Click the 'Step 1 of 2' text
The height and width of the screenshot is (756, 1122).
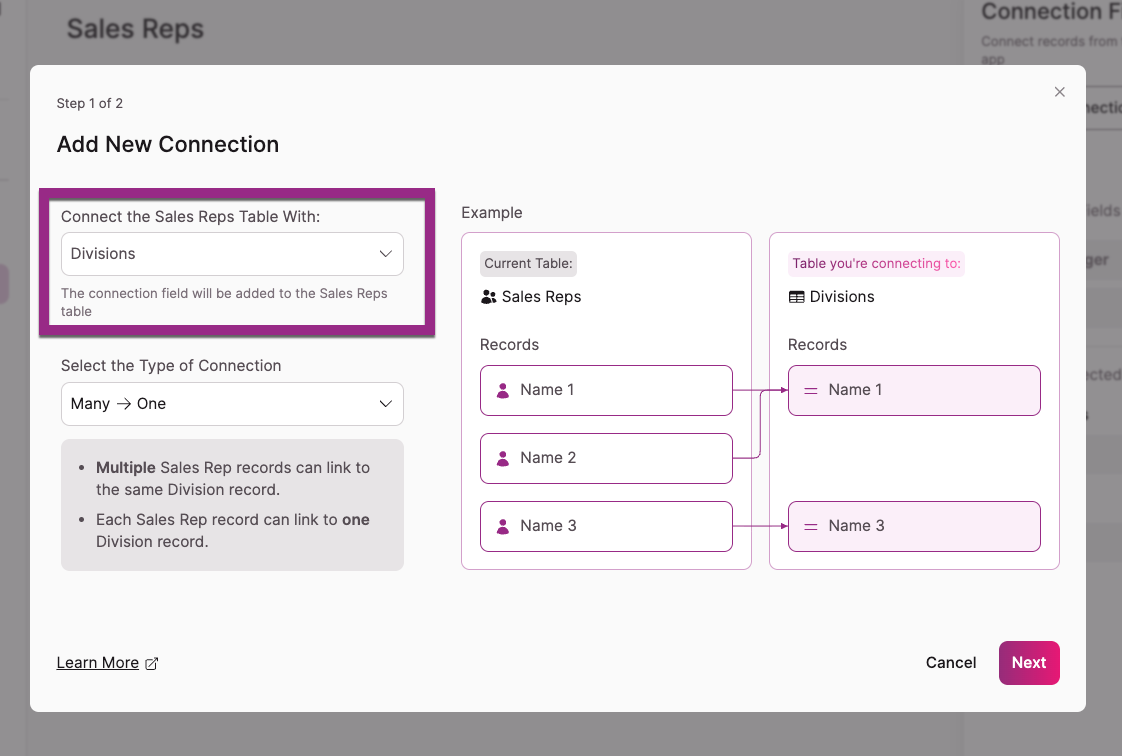pyautogui.click(x=89, y=103)
